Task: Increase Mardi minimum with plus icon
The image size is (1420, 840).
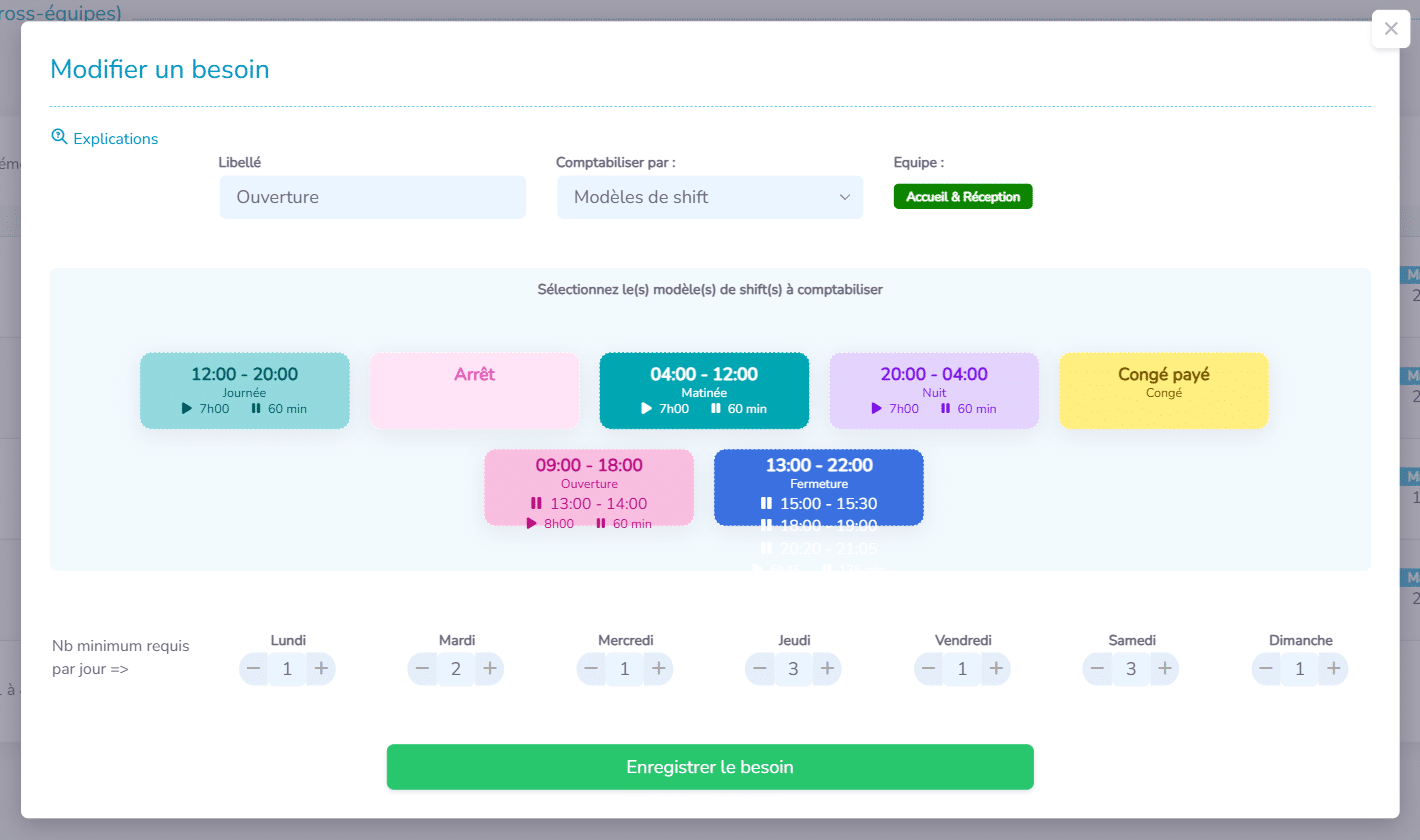Action: [x=490, y=669]
